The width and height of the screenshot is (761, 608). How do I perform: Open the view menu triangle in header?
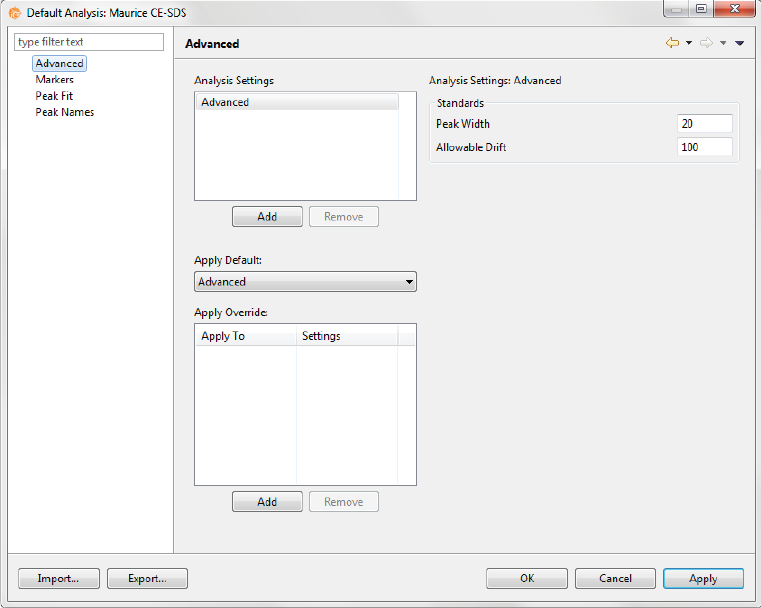point(739,43)
